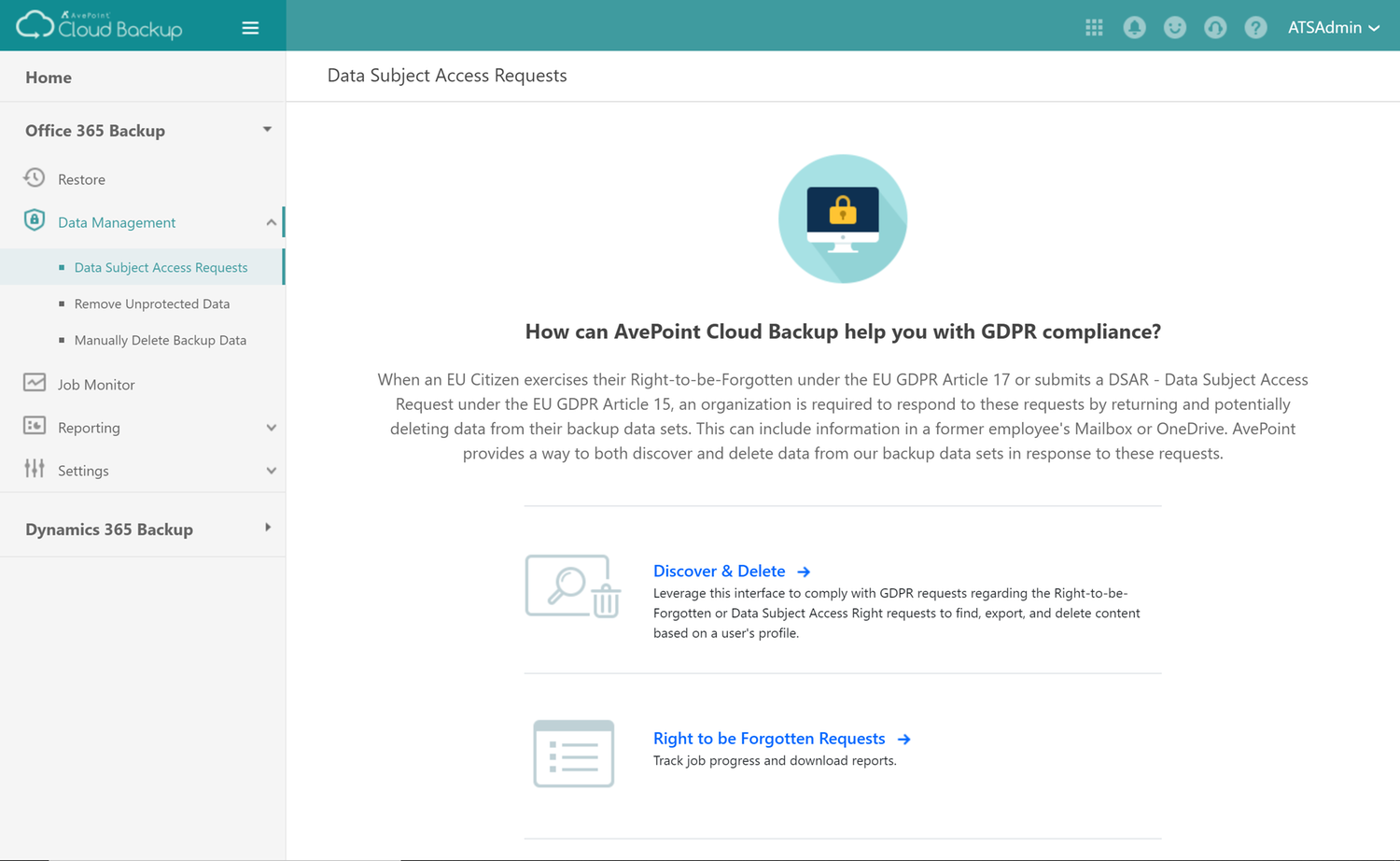Collapse the Office 365 Backup menu

tap(267, 130)
